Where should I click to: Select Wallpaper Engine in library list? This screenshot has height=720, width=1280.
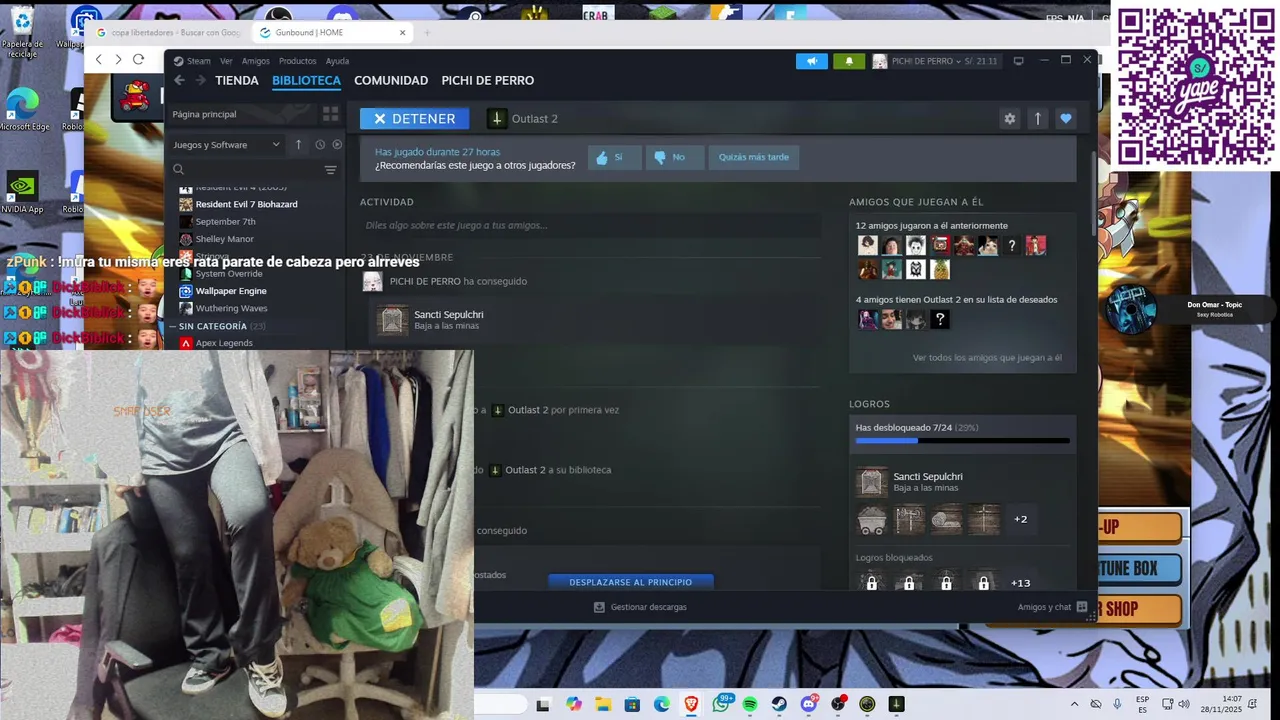tap(231, 291)
